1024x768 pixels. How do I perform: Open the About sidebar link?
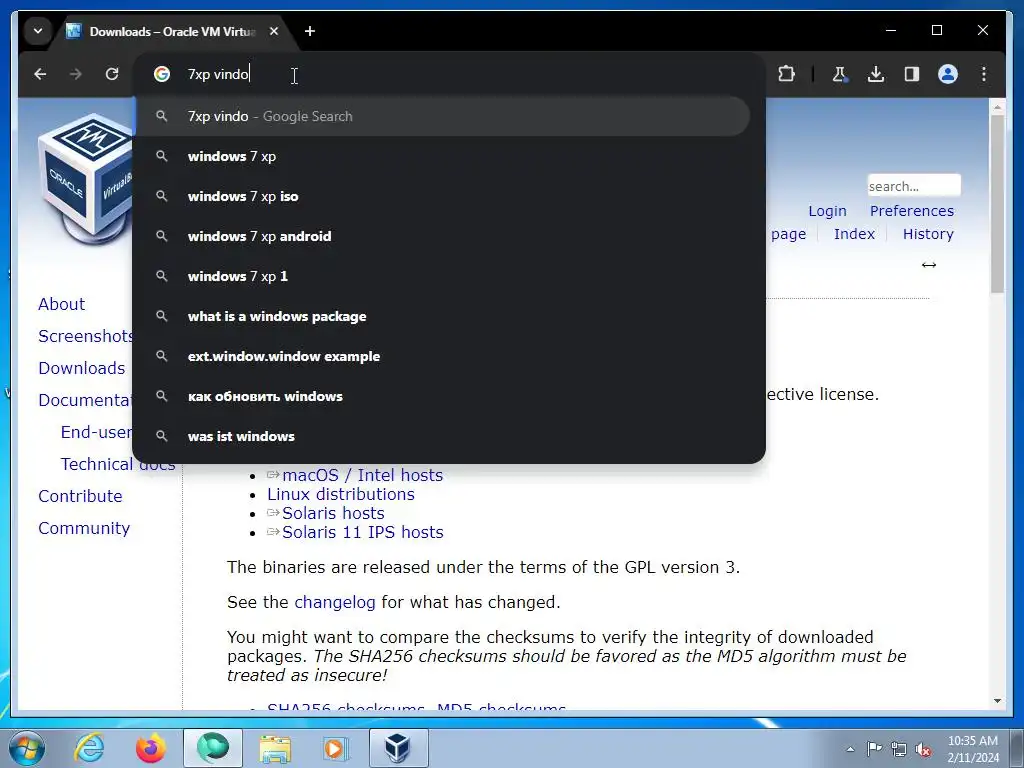tap(61, 304)
